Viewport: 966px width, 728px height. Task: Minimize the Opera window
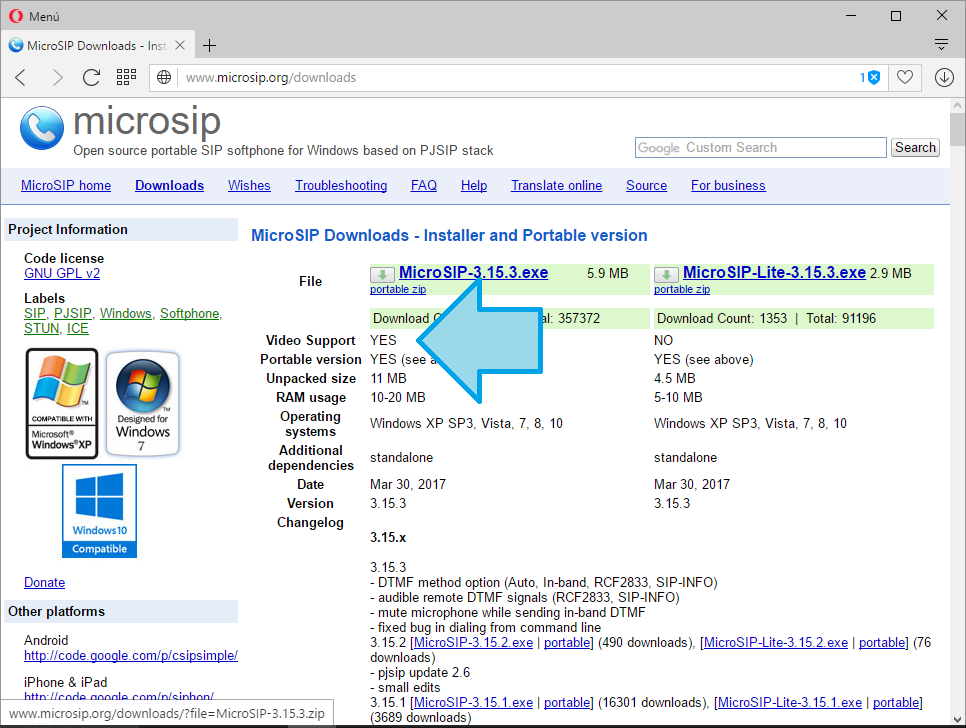(x=851, y=15)
